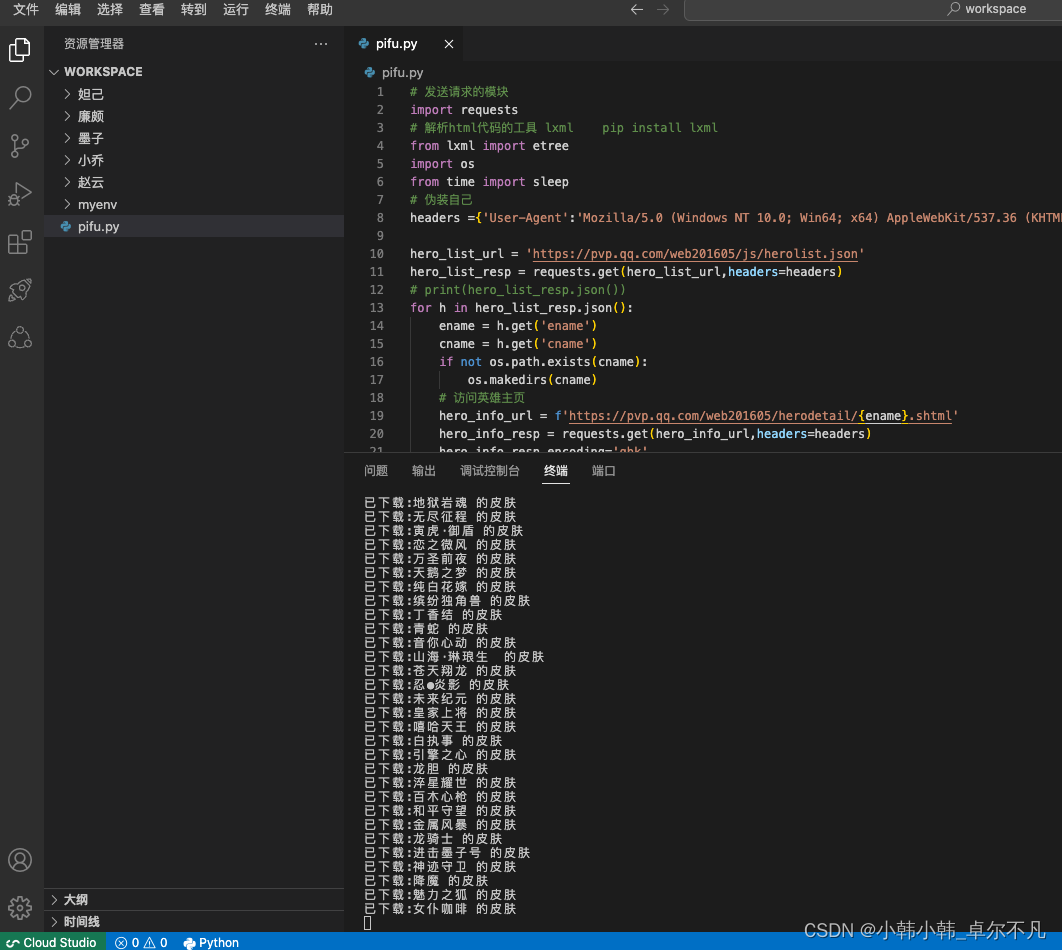The width and height of the screenshot is (1062, 950).
Task: Switch to the 端口 panel tab
Action: [x=603, y=471]
